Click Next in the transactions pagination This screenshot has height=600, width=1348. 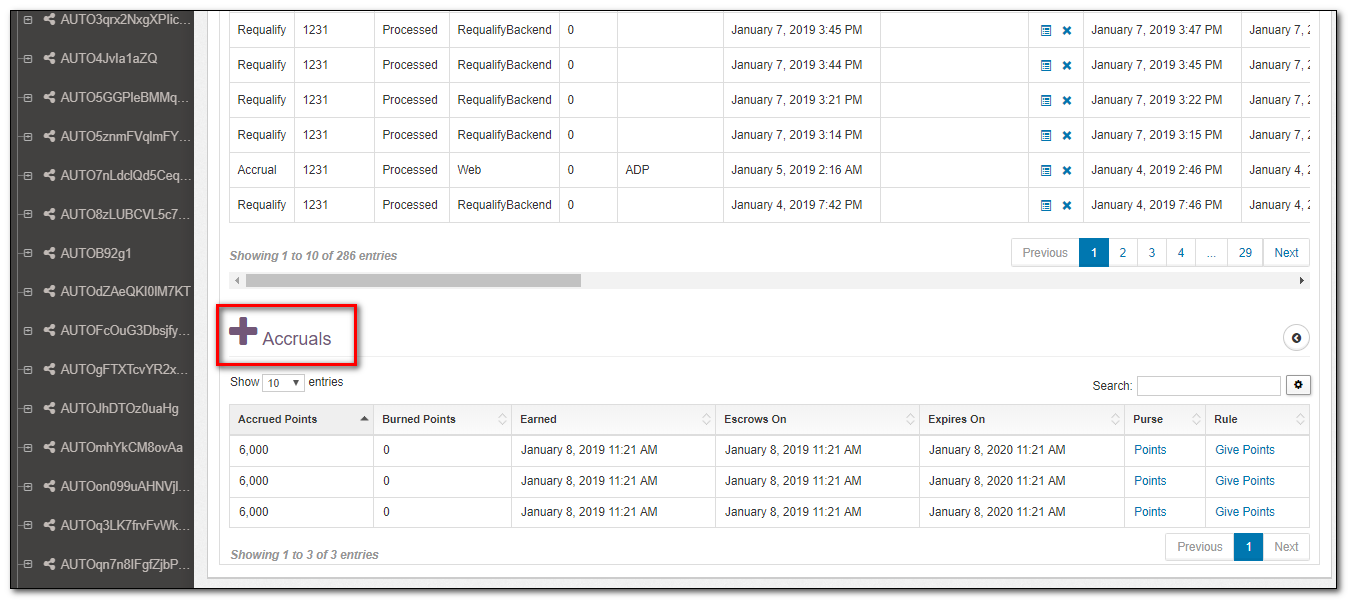pos(1286,253)
